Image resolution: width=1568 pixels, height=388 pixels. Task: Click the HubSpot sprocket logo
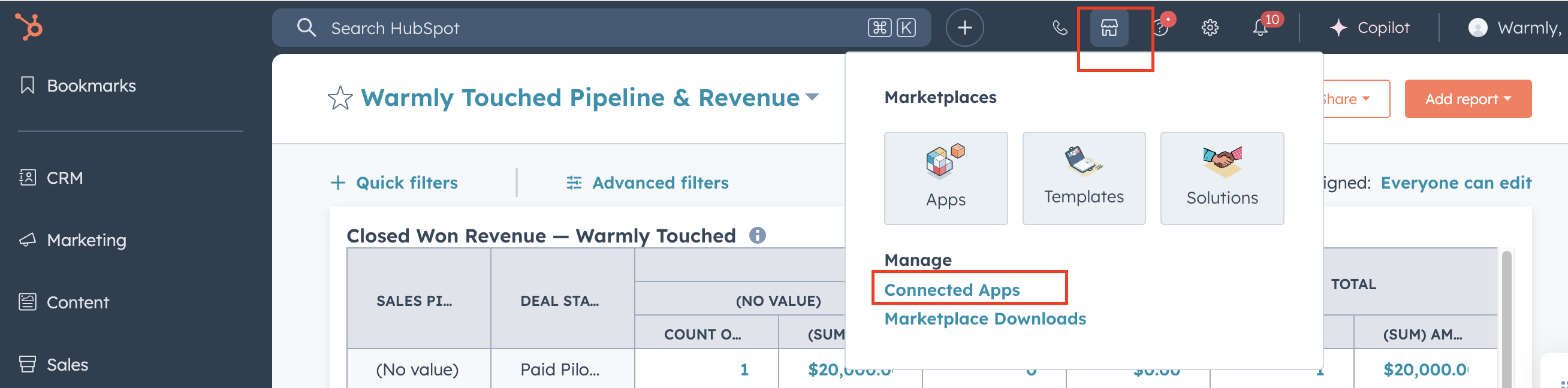pyautogui.click(x=29, y=27)
